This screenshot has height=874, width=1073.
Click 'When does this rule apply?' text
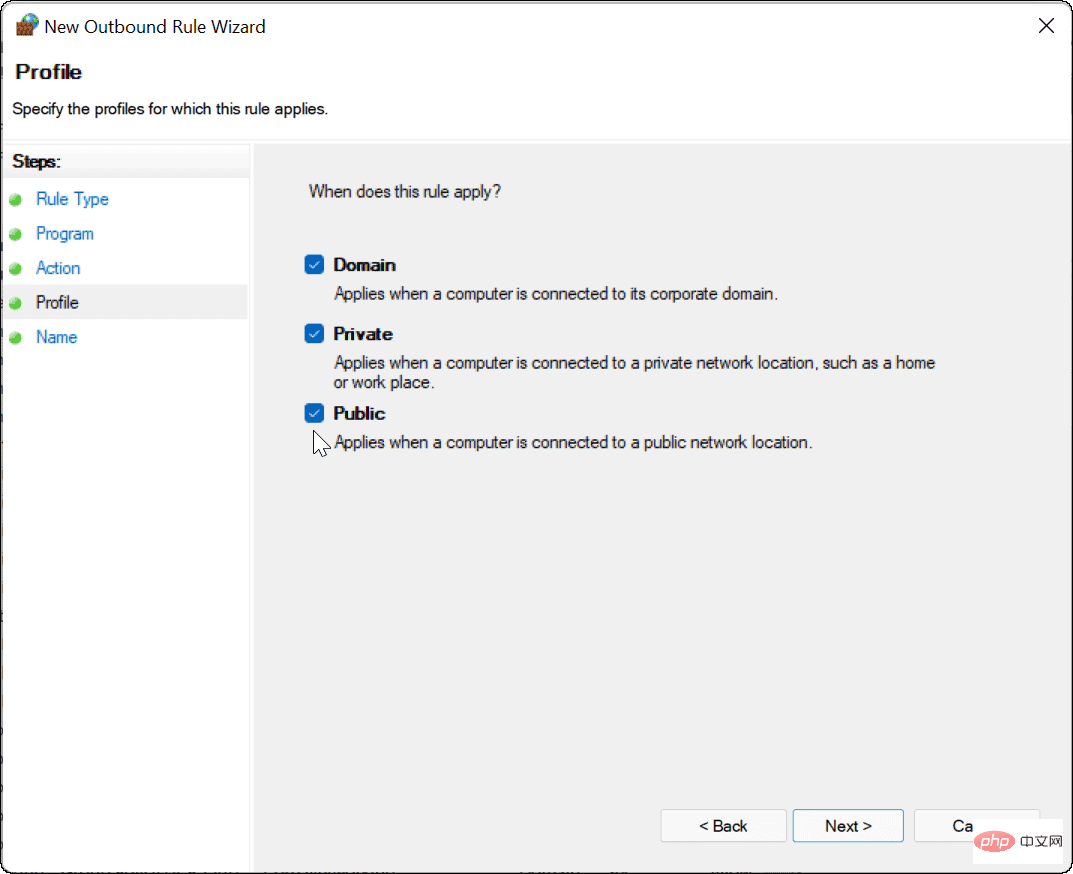click(x=404, y=192)
